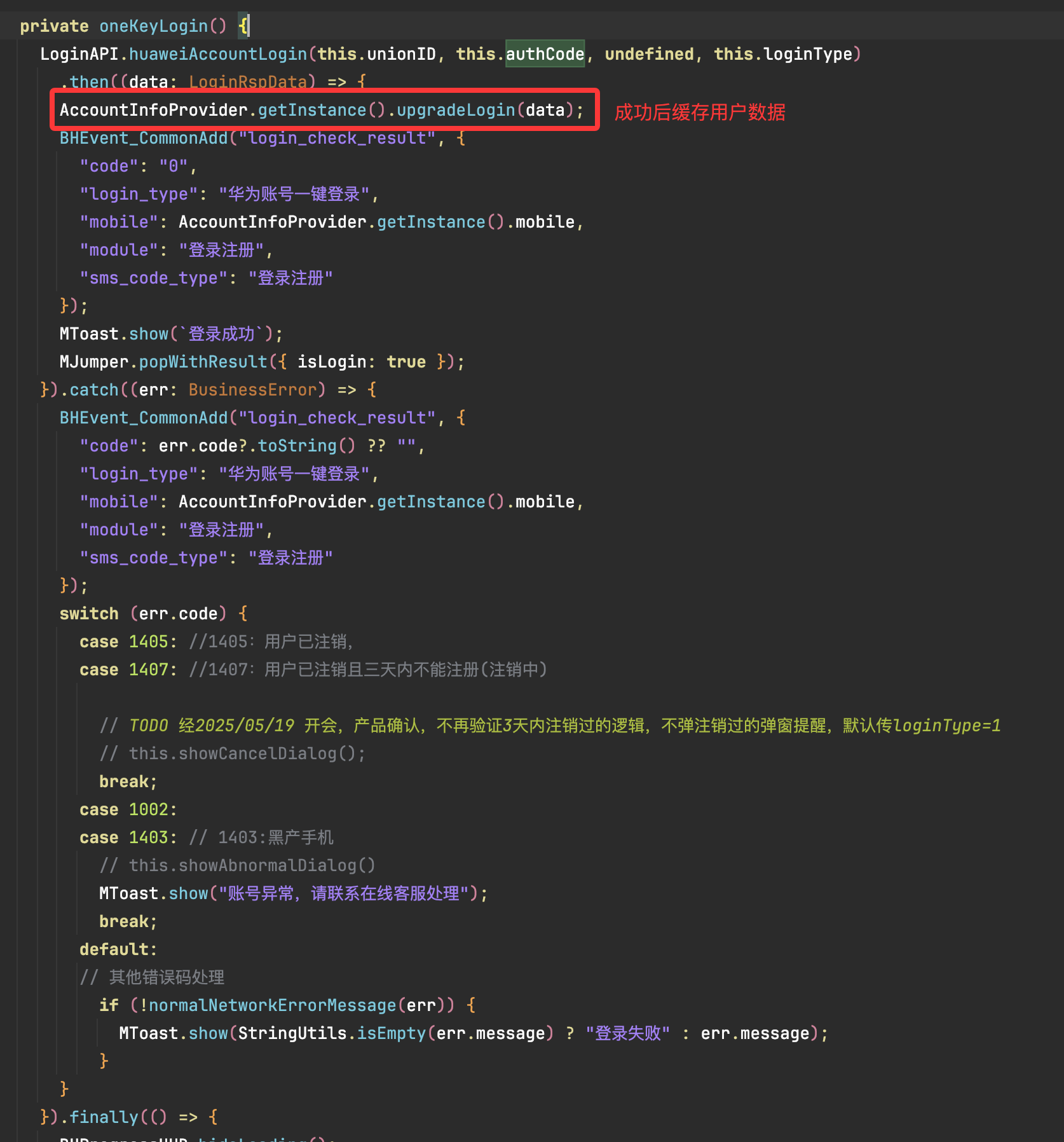This screenshot has width=1064, height=1142.
Task: Click LoginRspData type annotation
Action: pyautogui.click(x=248, y=82)
